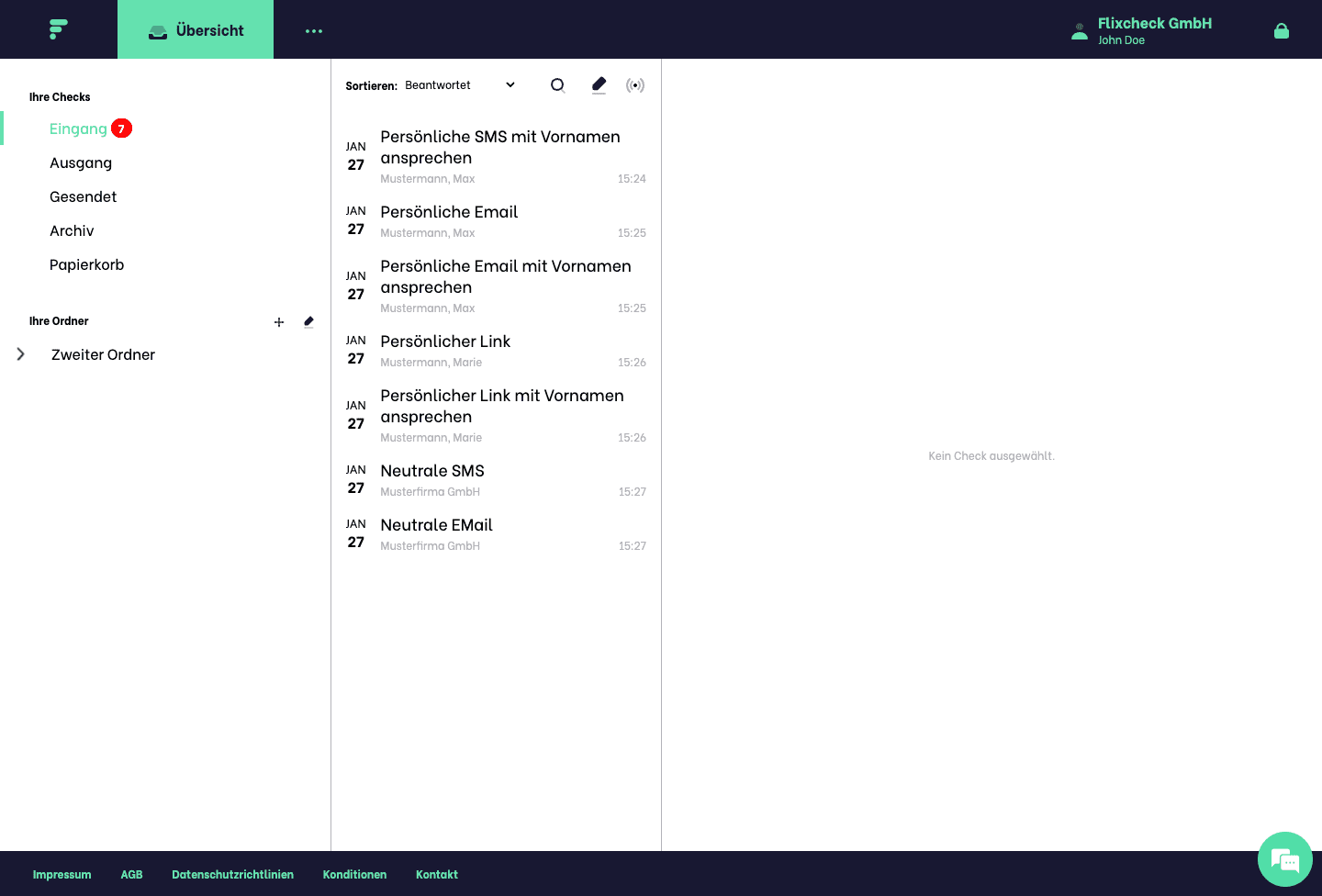Viewport: 1322px width, 896px height.
Task: Open the chat widget bubble bottom right
Action: [x=1284, y=859]
